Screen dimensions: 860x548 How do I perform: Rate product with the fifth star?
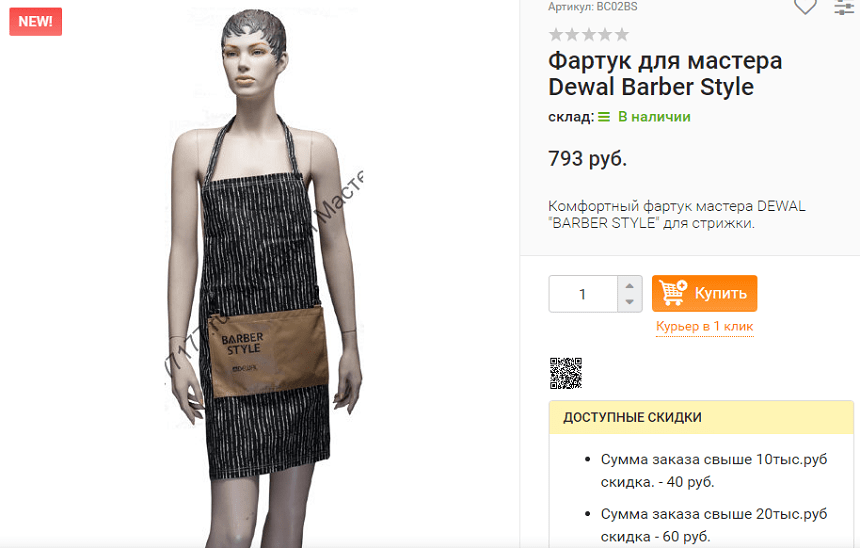pos(621,35)
